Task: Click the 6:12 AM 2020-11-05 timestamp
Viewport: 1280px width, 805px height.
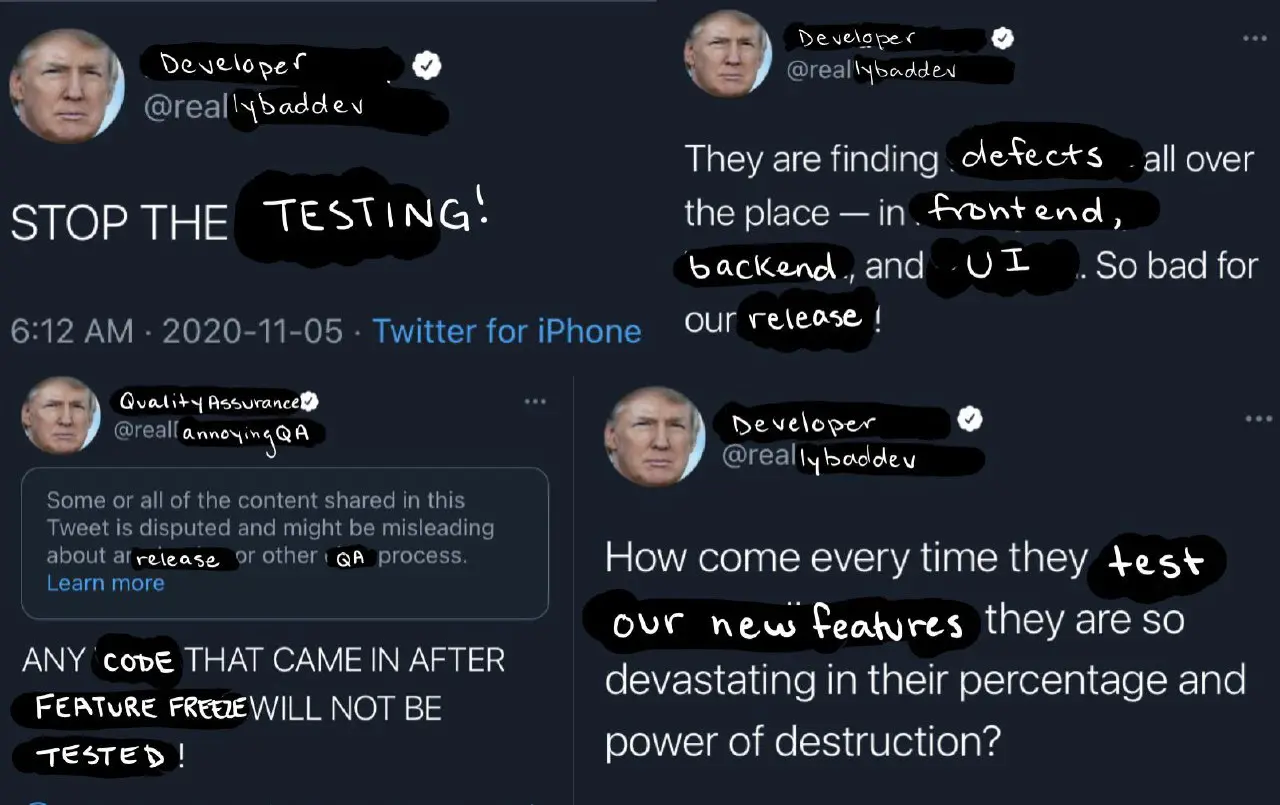Action: 177,331
